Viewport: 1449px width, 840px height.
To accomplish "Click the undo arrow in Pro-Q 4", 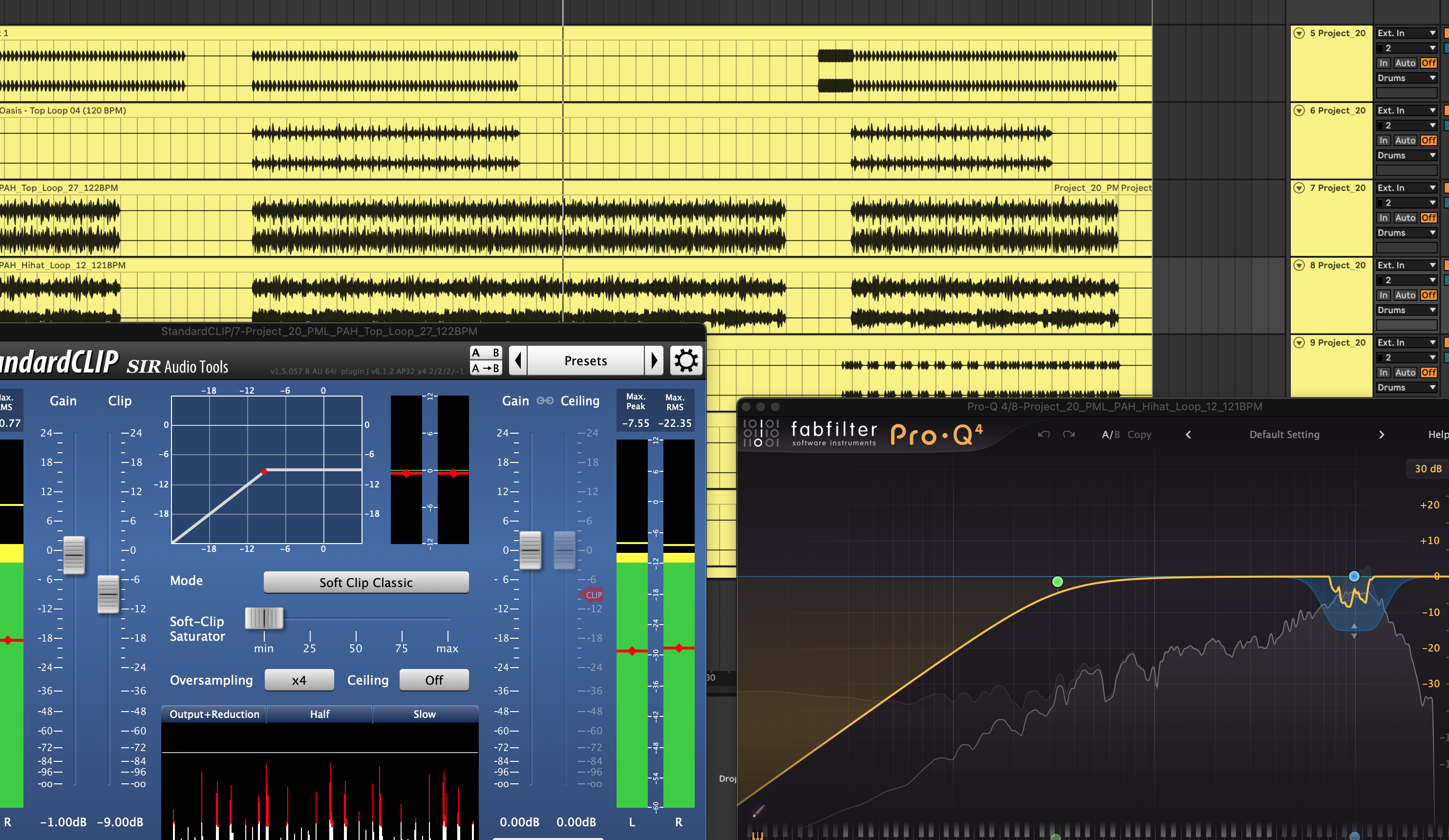I will tap(1044, 435).
